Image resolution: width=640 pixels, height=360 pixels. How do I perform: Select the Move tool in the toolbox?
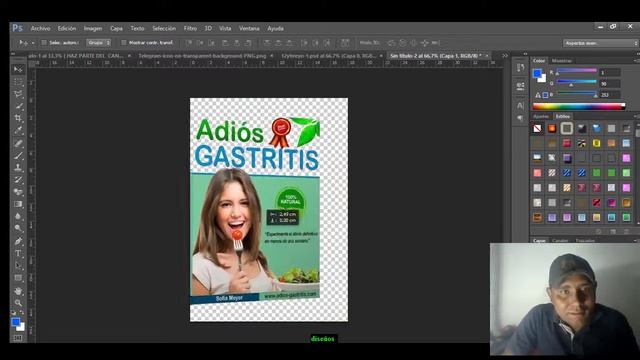pyautogui.click(x=18, y=70)
